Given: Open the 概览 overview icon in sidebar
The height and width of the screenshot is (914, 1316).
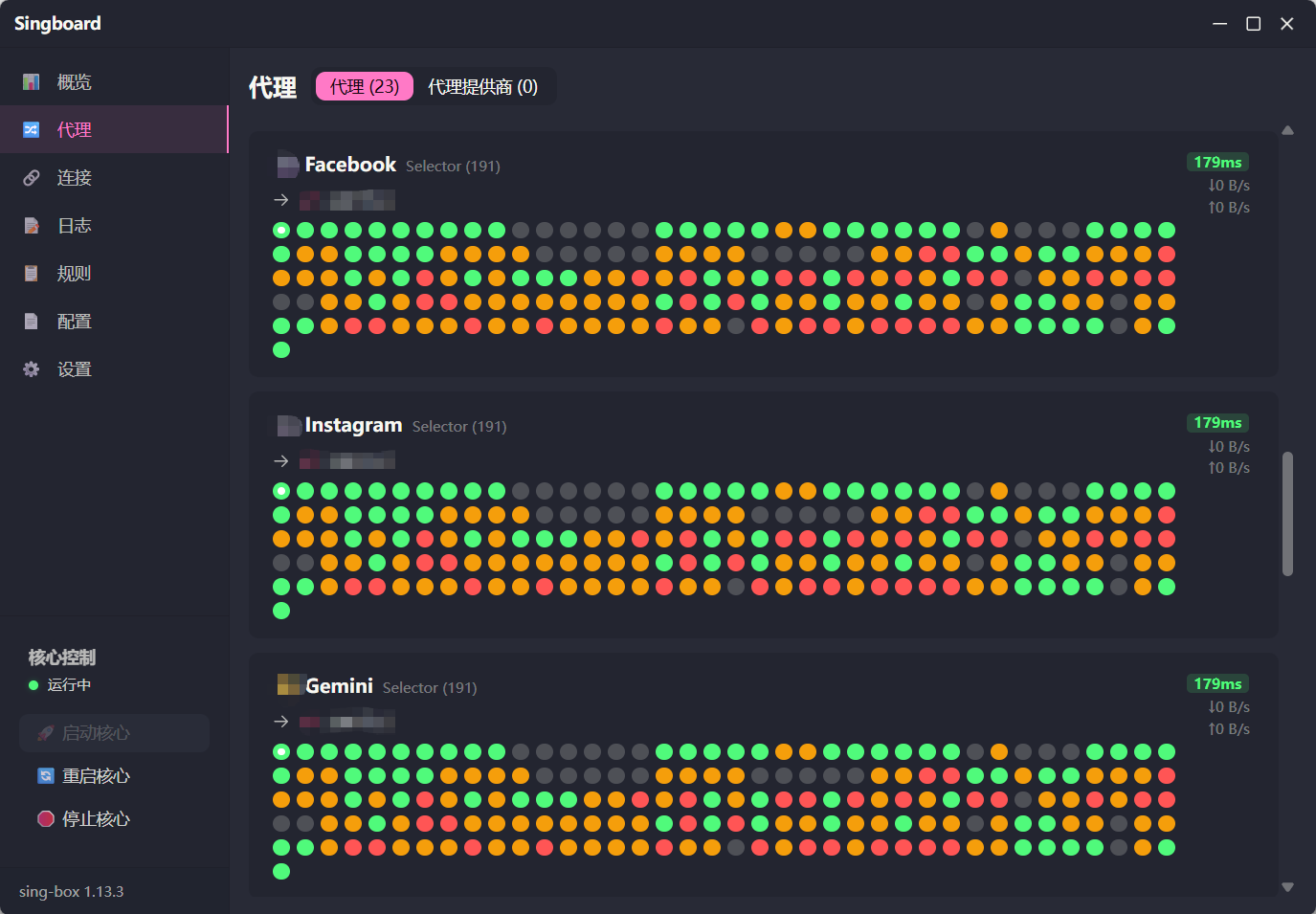Looking at the screenshot, I should click(32, 82).
